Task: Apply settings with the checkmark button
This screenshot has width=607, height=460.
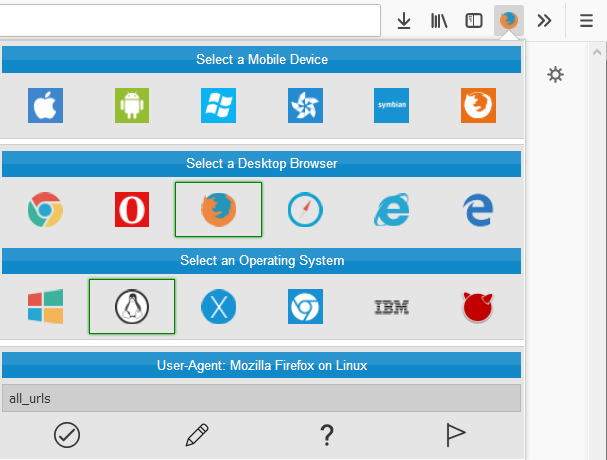Action: click(67, 435)
